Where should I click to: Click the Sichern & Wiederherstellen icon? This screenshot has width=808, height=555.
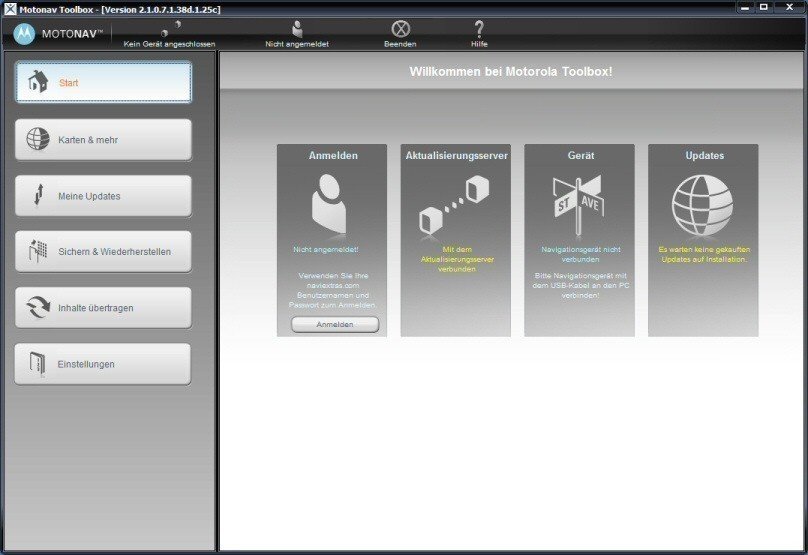(38, 251)
